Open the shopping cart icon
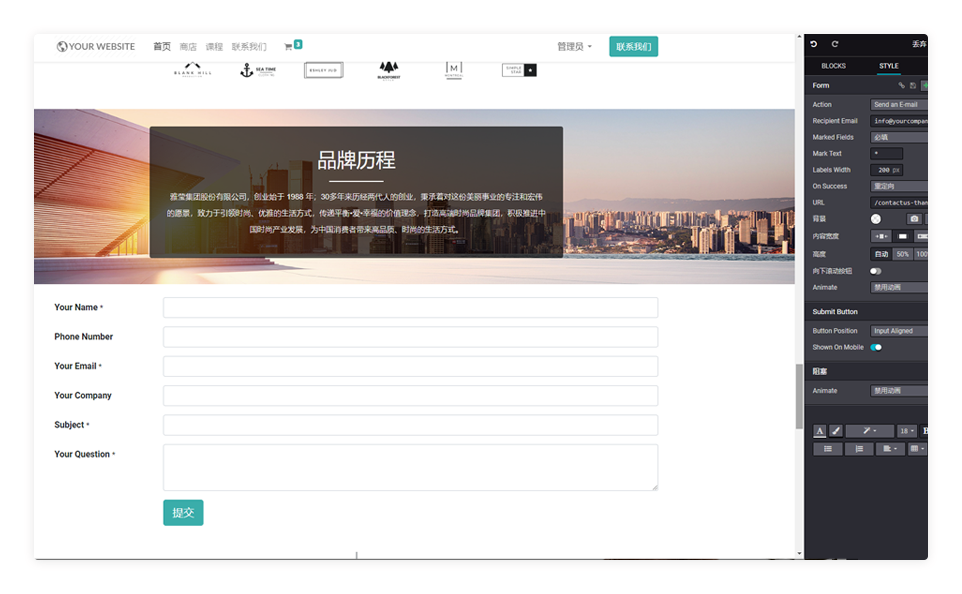Screen dimensions: 962x594 289,47
